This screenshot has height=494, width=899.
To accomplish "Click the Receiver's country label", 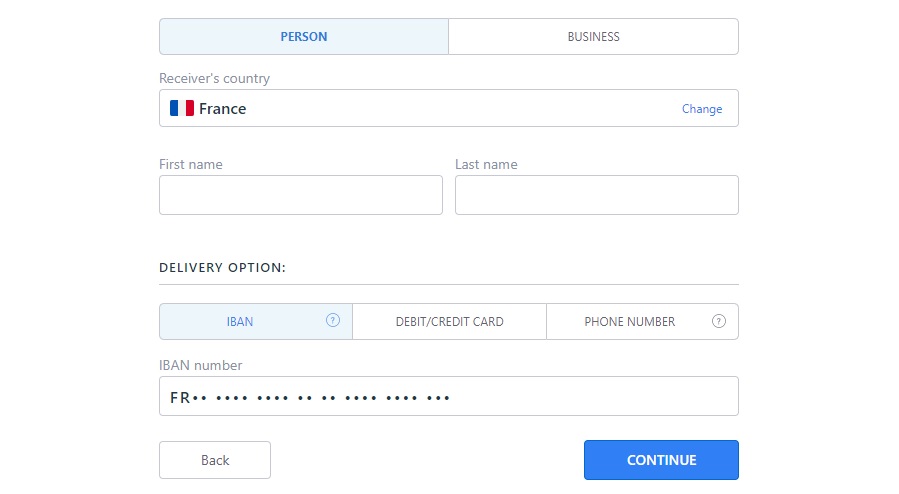I will point(214,79).
